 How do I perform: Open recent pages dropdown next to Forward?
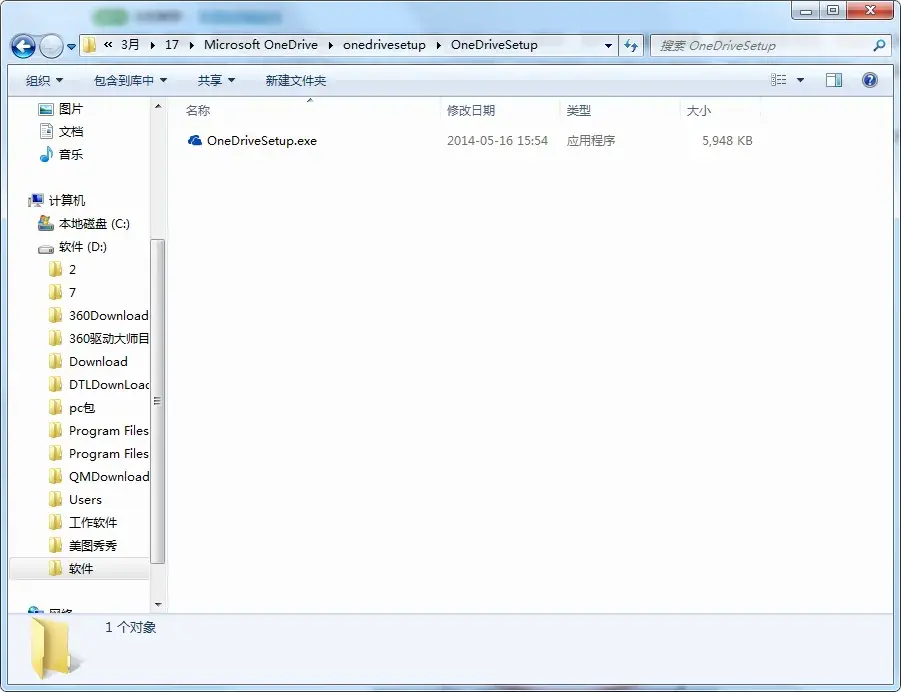coord(71,47)
